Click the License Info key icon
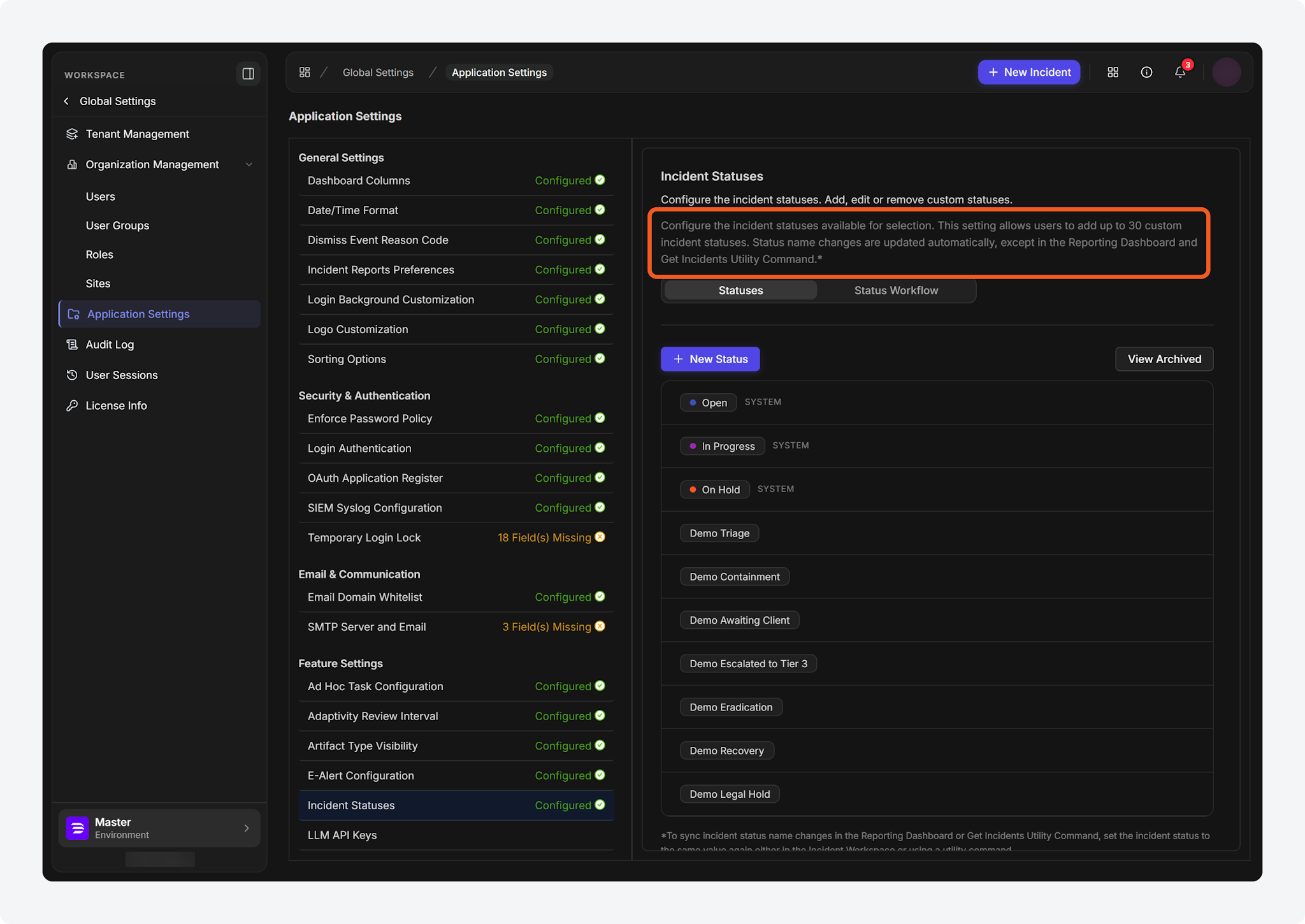This screenshot has width=1305, height=924. pos(72,406)
